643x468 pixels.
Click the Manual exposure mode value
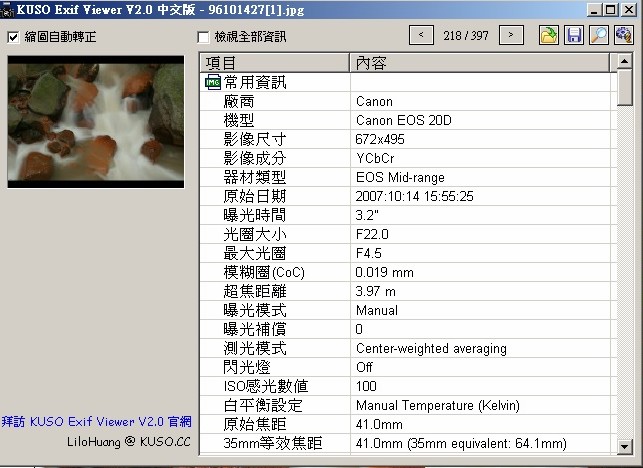[377, 310]
